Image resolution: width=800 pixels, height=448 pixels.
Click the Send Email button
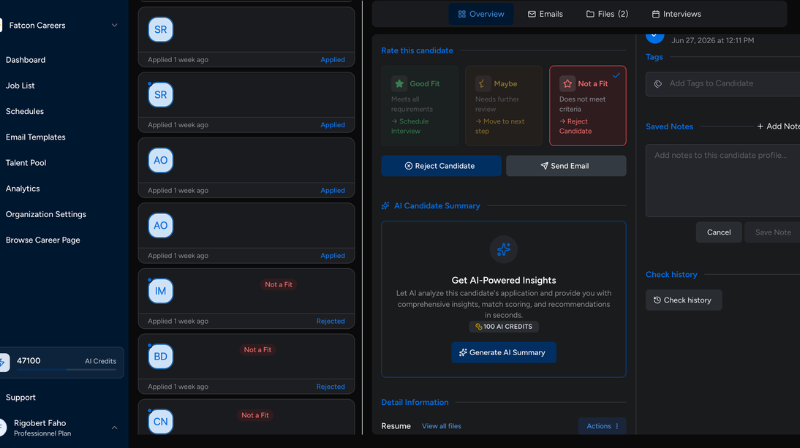coord(566,166)
